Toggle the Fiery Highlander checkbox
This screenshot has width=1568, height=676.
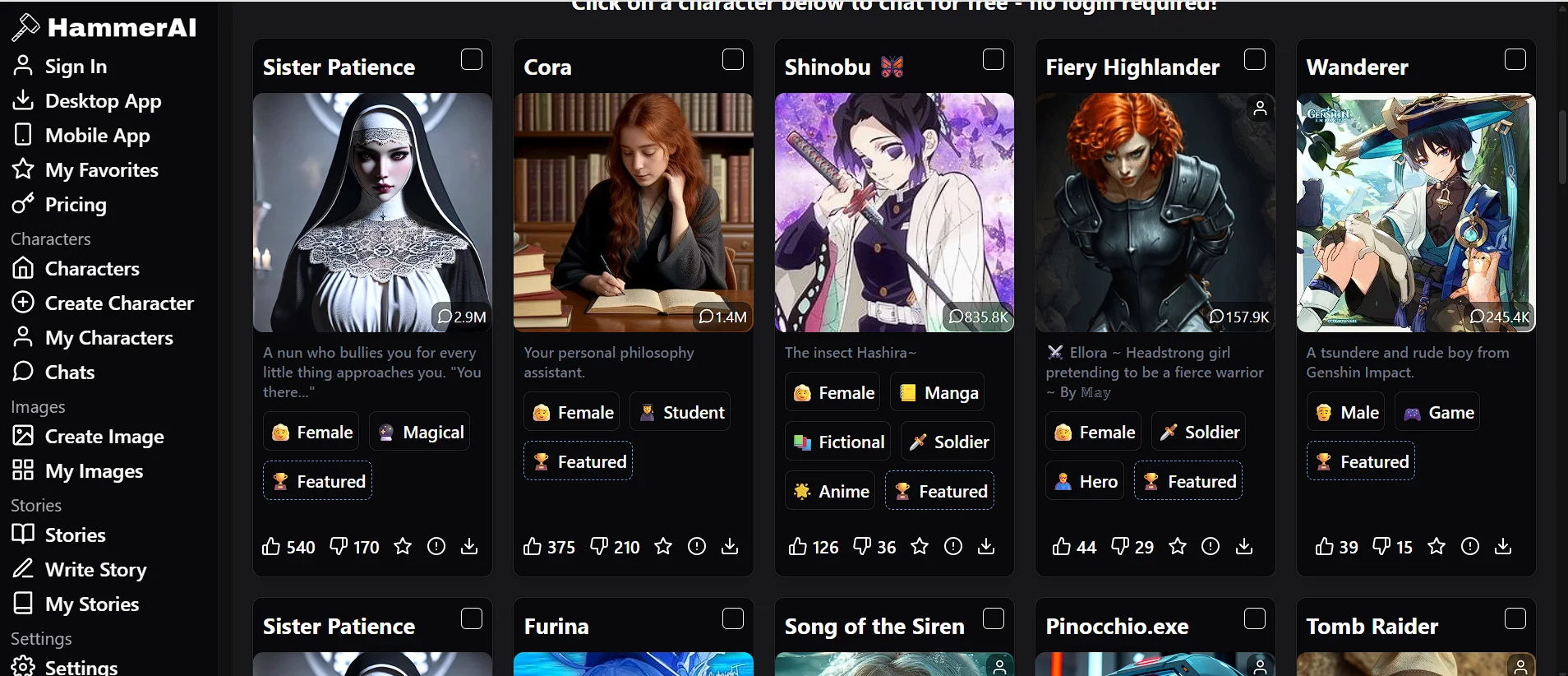coord(1255,59)
